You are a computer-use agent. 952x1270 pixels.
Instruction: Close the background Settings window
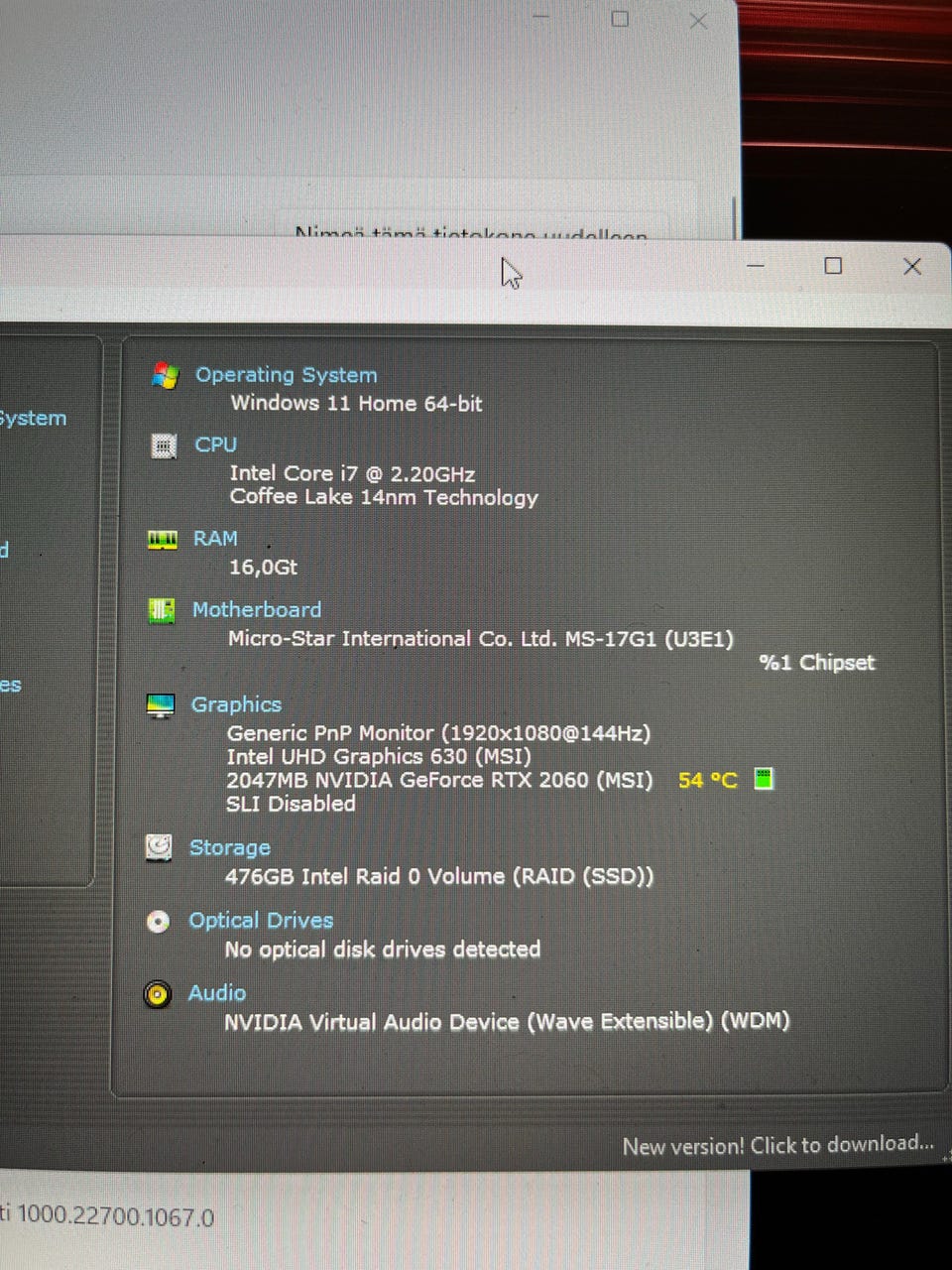698,20
